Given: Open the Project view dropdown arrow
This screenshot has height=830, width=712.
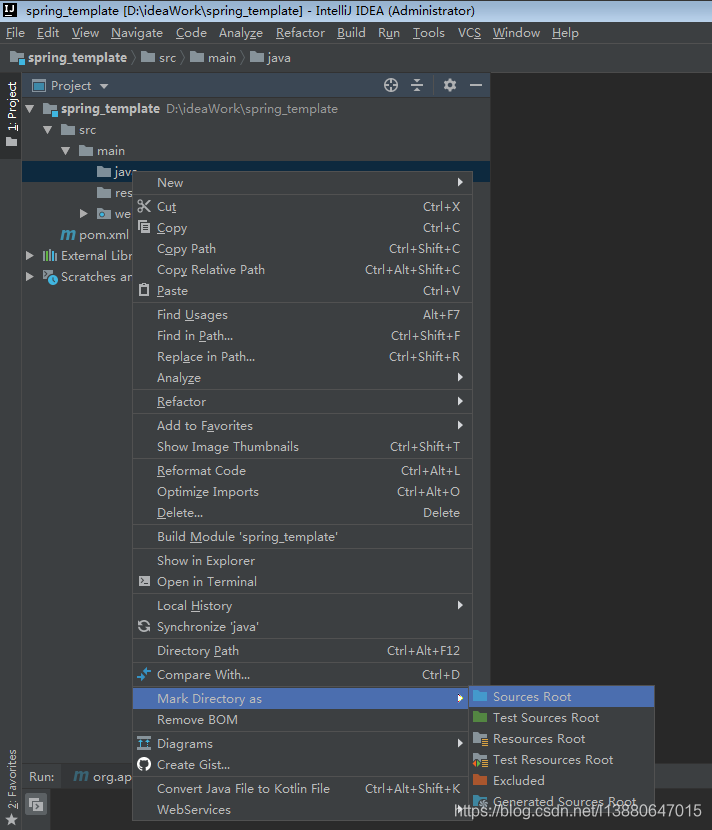Looking at the screenshot, I should 104,86.
